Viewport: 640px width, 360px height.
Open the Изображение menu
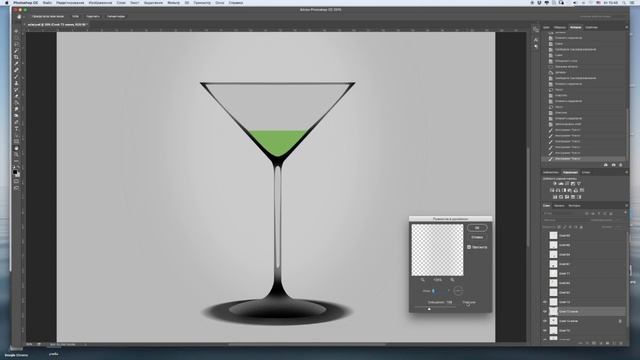(x=100, y=3)
